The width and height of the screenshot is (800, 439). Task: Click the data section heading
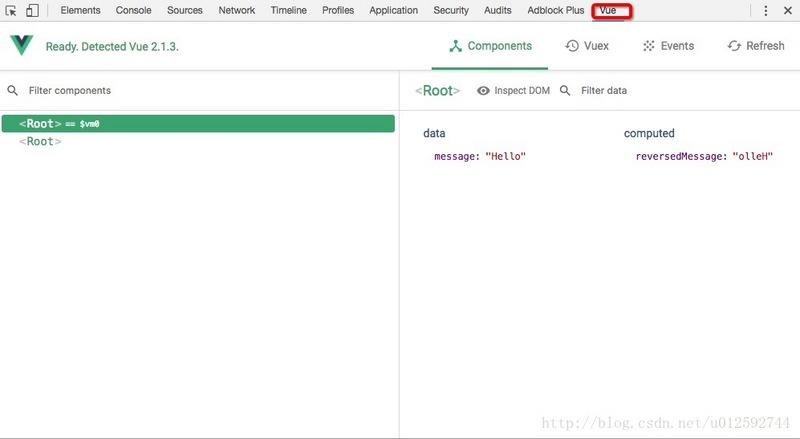(434, 133)
